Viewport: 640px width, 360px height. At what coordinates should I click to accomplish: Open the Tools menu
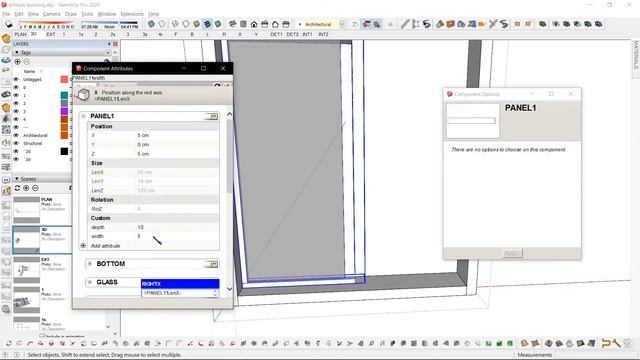pos(87,14)
